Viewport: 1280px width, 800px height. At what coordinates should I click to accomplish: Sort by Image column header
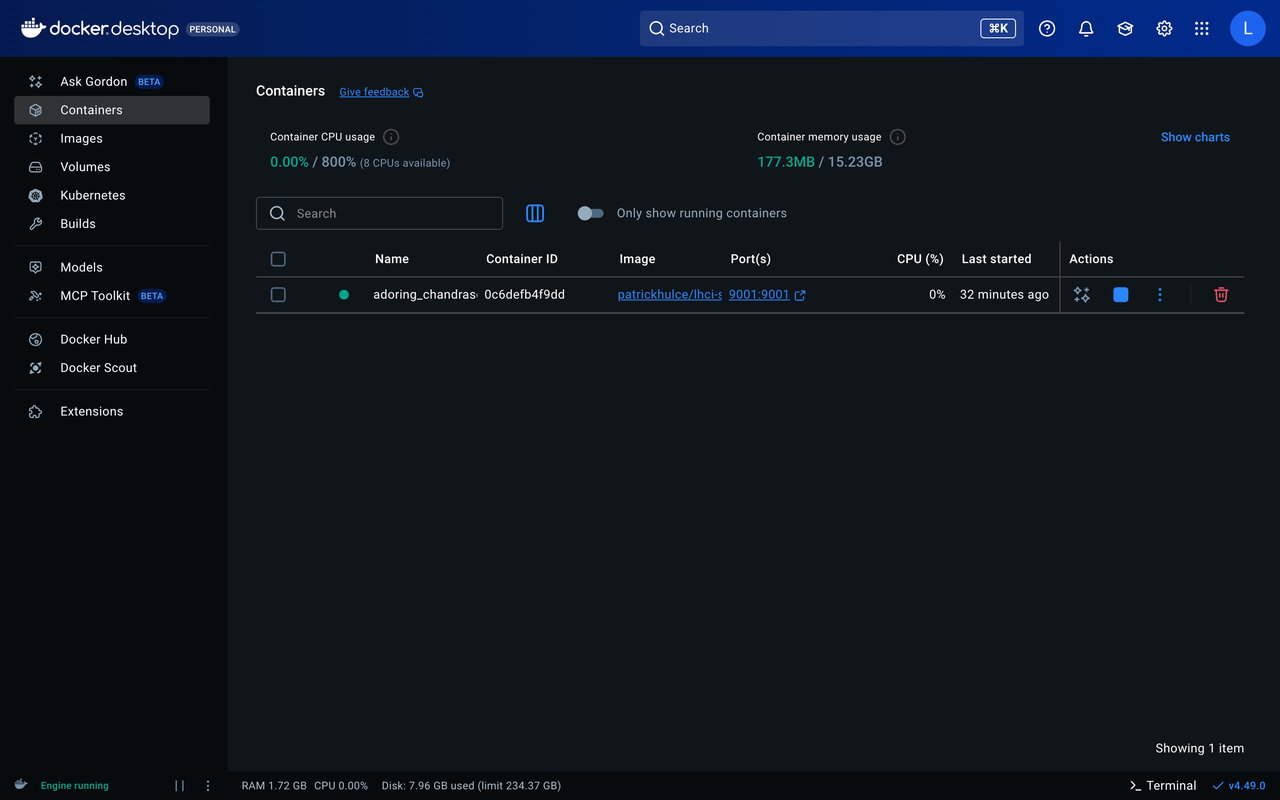pos(637,259)
